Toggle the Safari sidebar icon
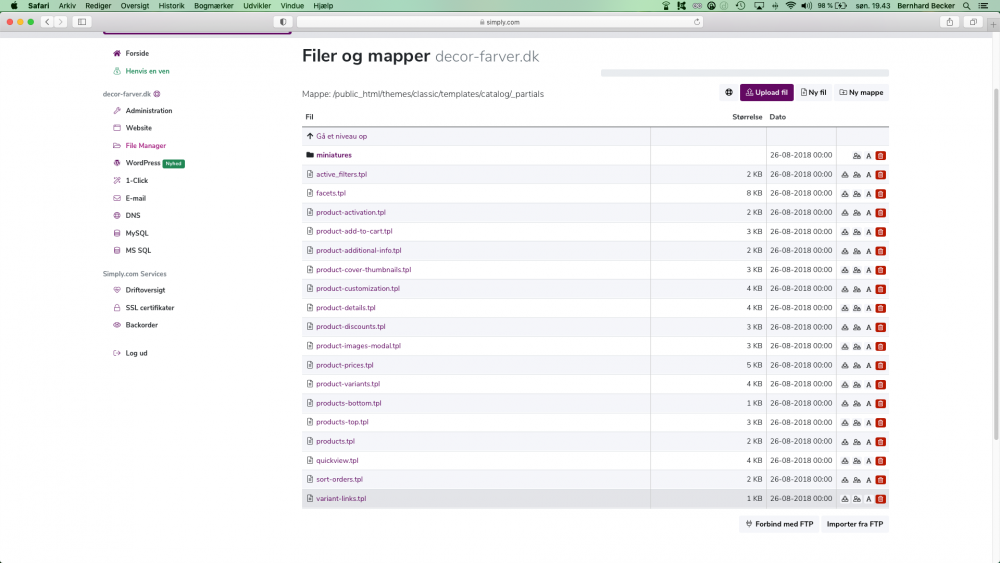Image resolution: width=1000 pixels, height=563 pixels. tap(82, 22)
